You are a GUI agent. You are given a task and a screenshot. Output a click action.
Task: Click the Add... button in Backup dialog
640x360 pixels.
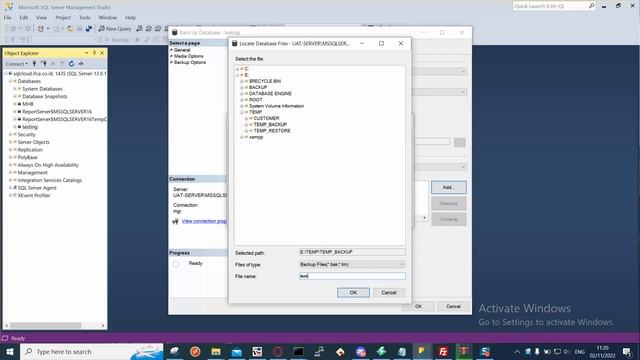449,187
